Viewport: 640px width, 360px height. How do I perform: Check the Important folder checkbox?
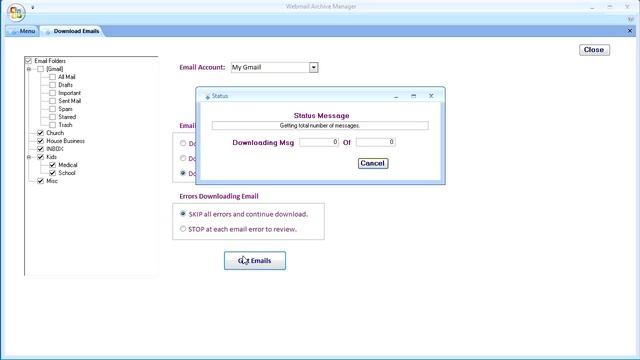(x=52, y=93)
